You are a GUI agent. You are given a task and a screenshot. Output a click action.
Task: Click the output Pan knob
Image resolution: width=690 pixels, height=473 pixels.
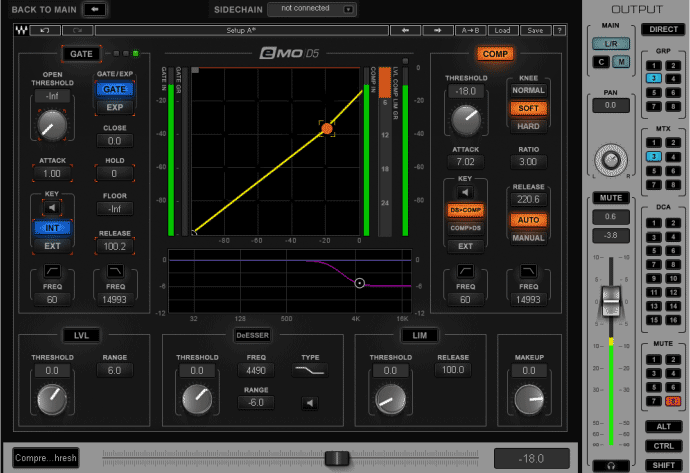tap(611, 160)
